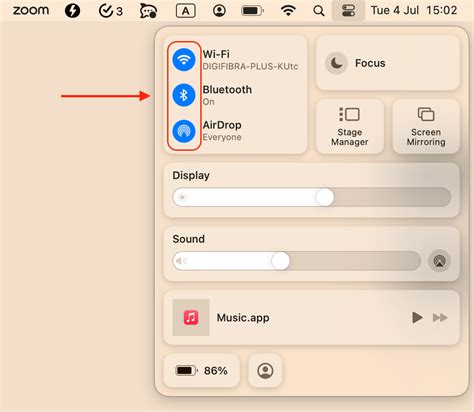
Task: Open Screen Mirroring options
Action: (x=426, y=127)
